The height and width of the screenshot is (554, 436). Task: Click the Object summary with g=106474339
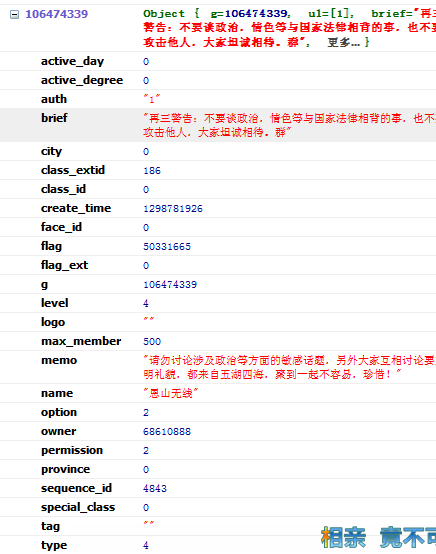(289, 28)
